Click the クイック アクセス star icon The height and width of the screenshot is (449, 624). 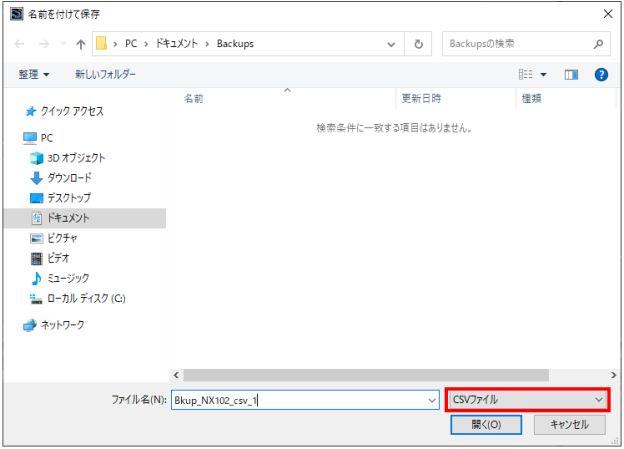31,111
